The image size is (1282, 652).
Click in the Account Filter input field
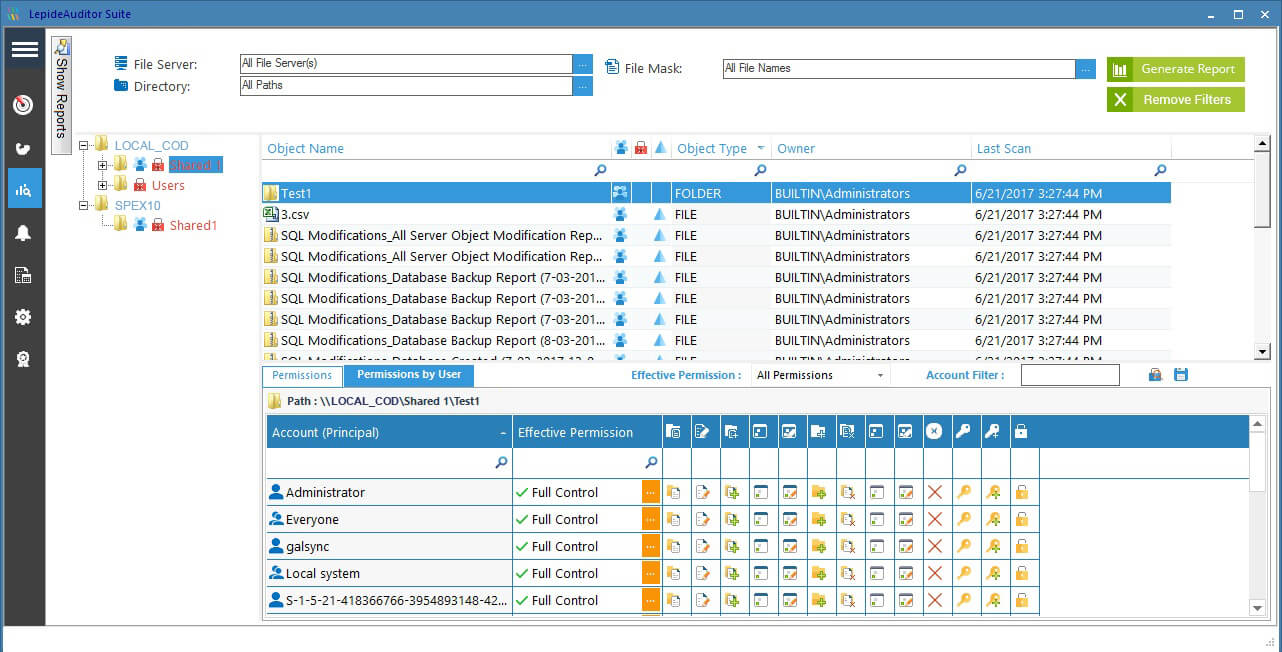(x=1070, y=375)
